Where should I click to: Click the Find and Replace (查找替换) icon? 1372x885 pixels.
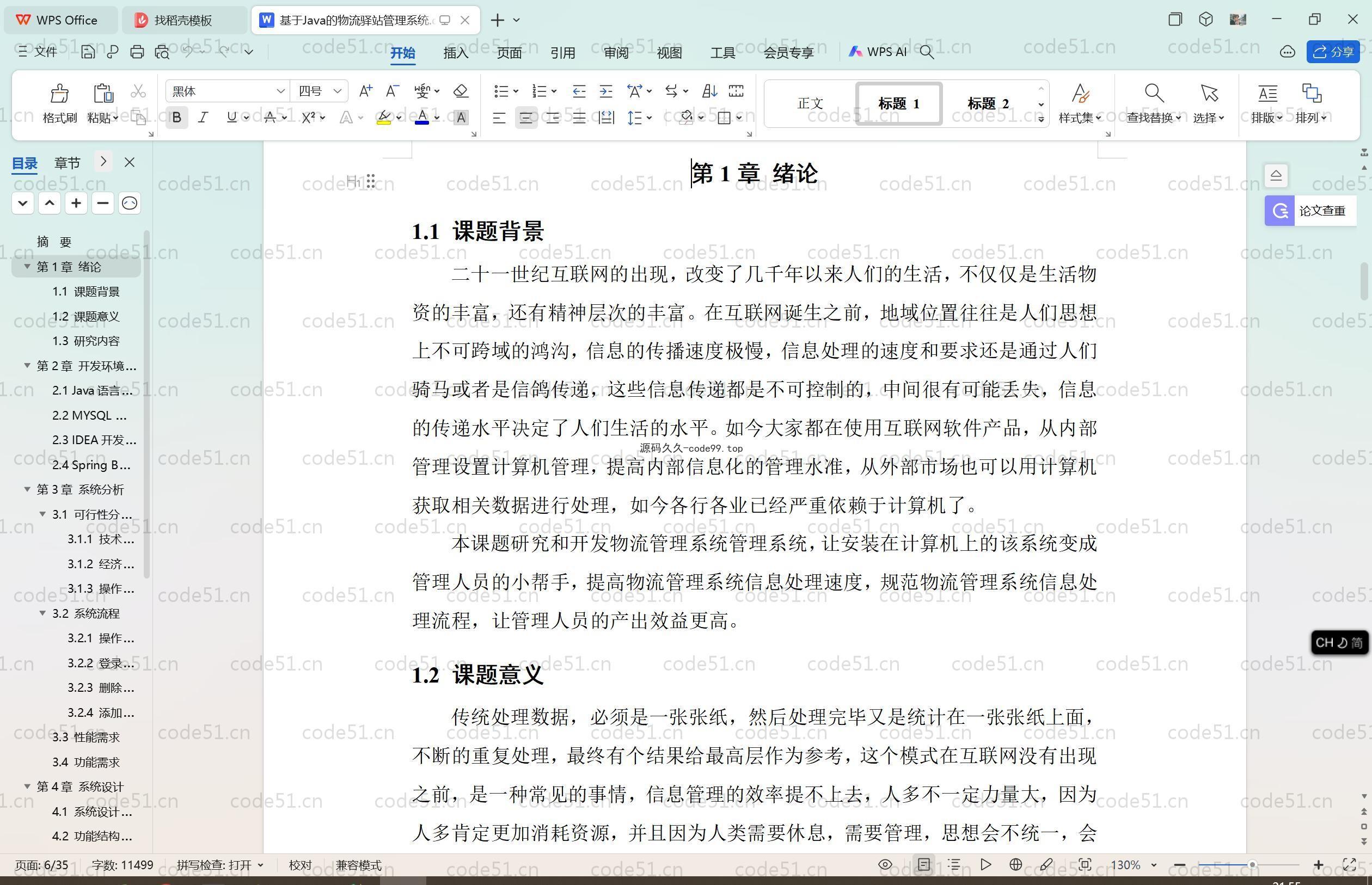[x=1154, y=93]
